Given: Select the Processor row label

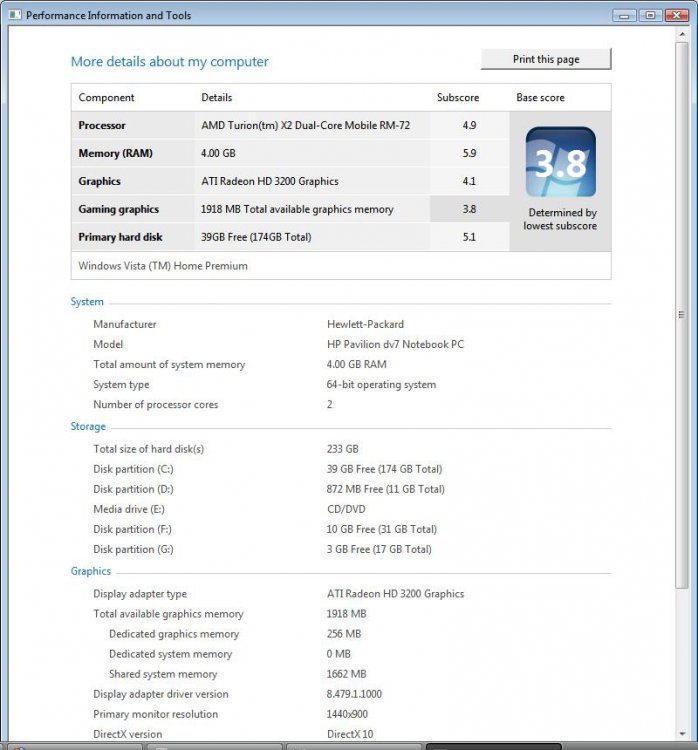Looking at the screenshot, I should click(x=102, y=126).
